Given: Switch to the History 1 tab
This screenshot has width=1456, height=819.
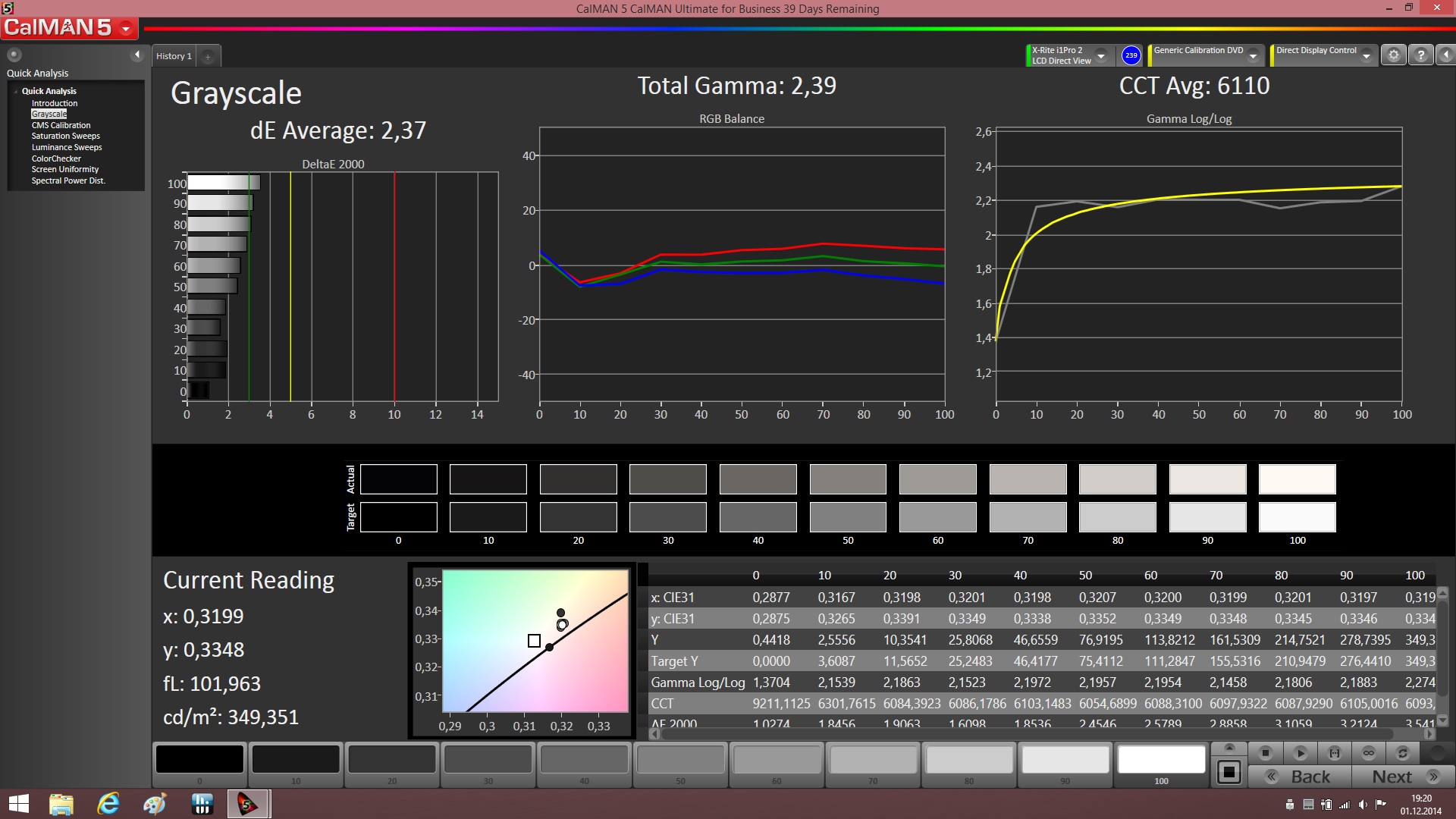Looking at the screenshot, I should tap(174, 56).
